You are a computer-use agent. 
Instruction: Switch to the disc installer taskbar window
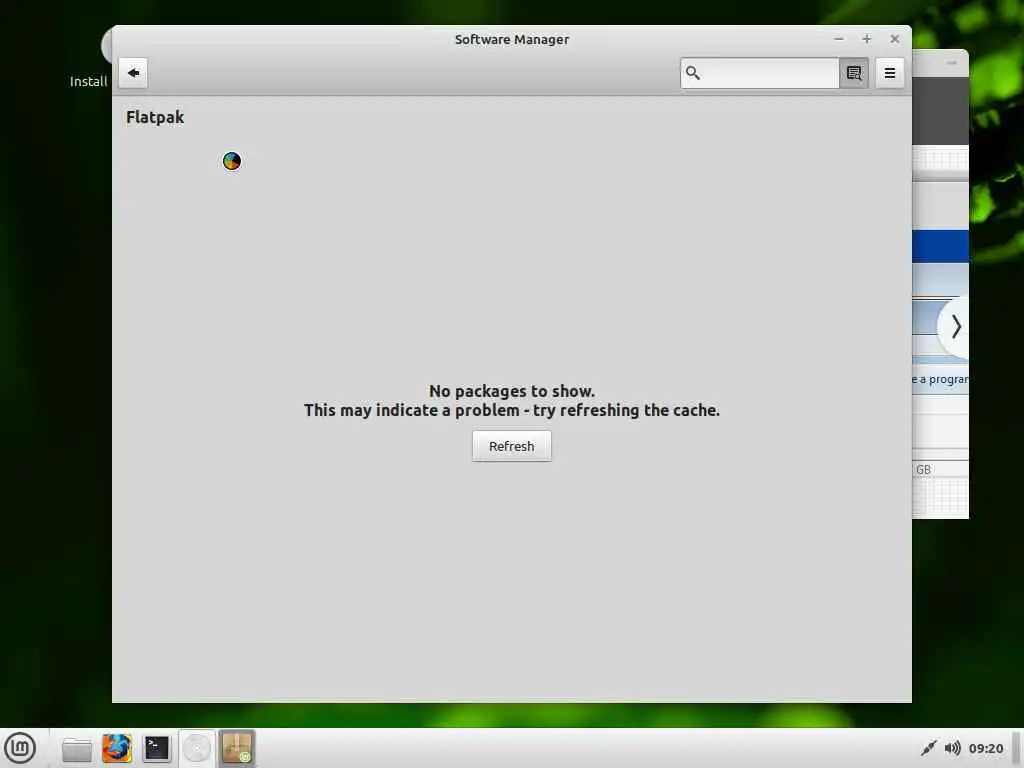pos(197,748)
